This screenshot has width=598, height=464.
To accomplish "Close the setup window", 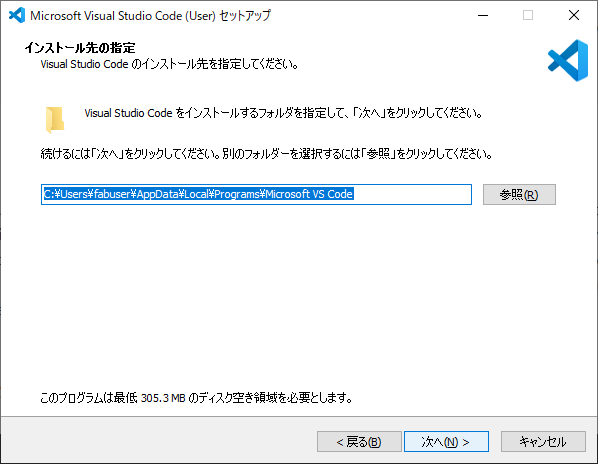I will (x=574, y=15).
